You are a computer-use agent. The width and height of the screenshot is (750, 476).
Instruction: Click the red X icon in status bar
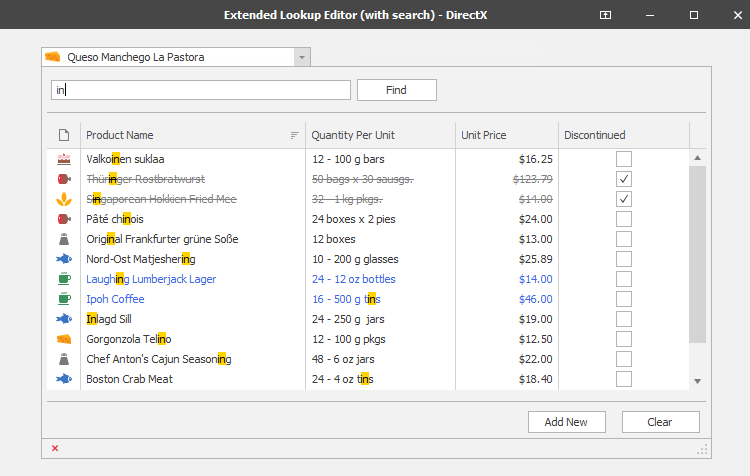click(55, 448)
